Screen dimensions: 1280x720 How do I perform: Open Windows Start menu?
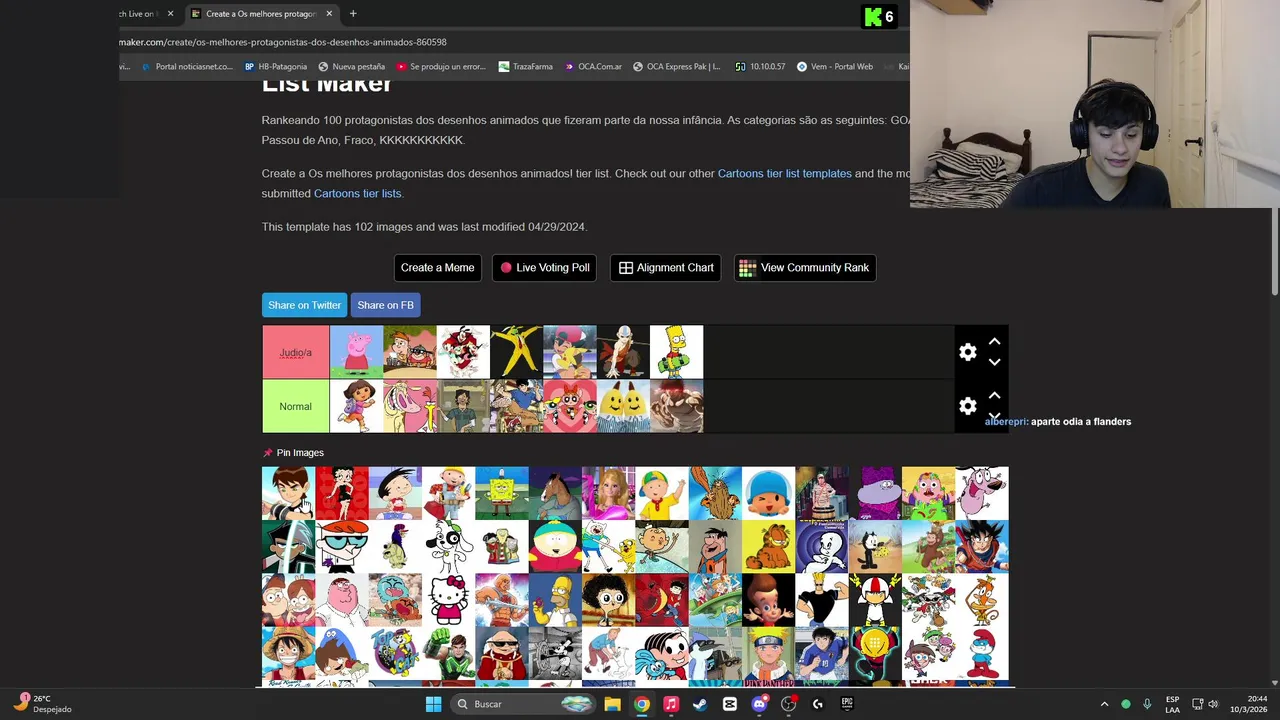(x=433, y=704)
